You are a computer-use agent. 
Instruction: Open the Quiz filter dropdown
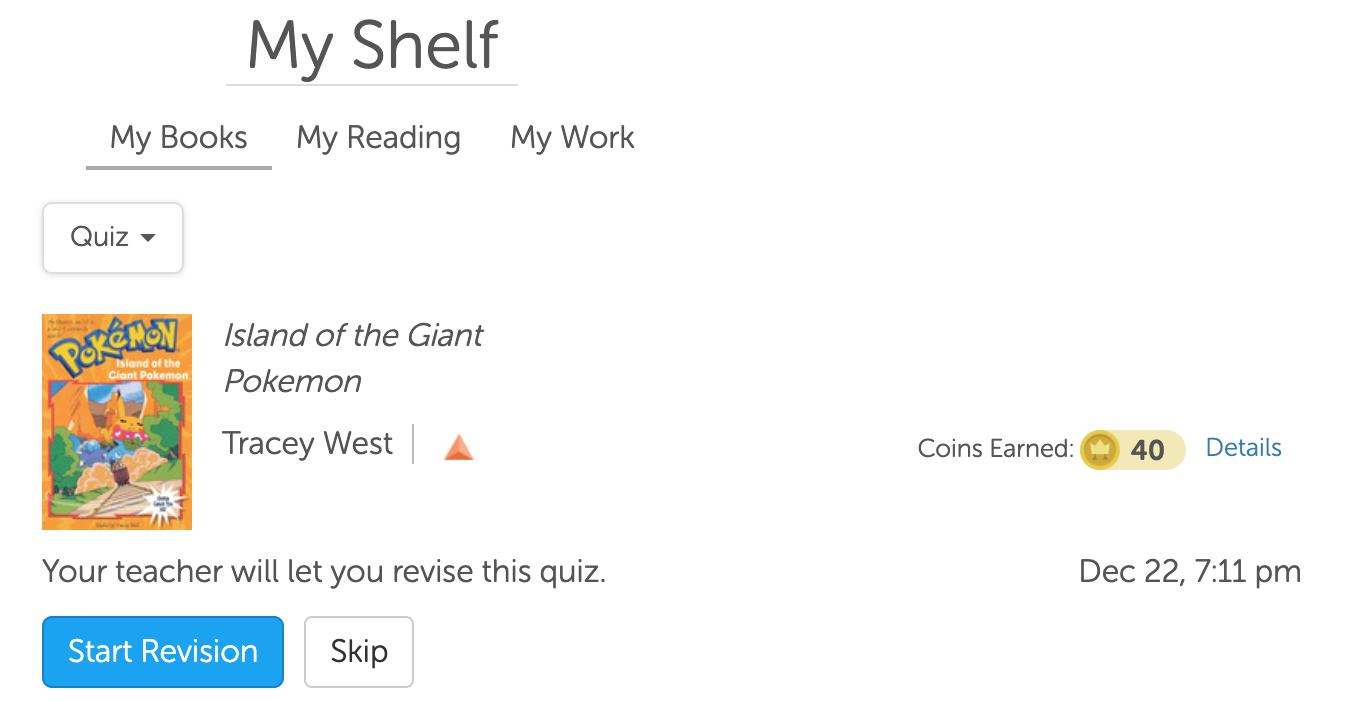point(112,238)
